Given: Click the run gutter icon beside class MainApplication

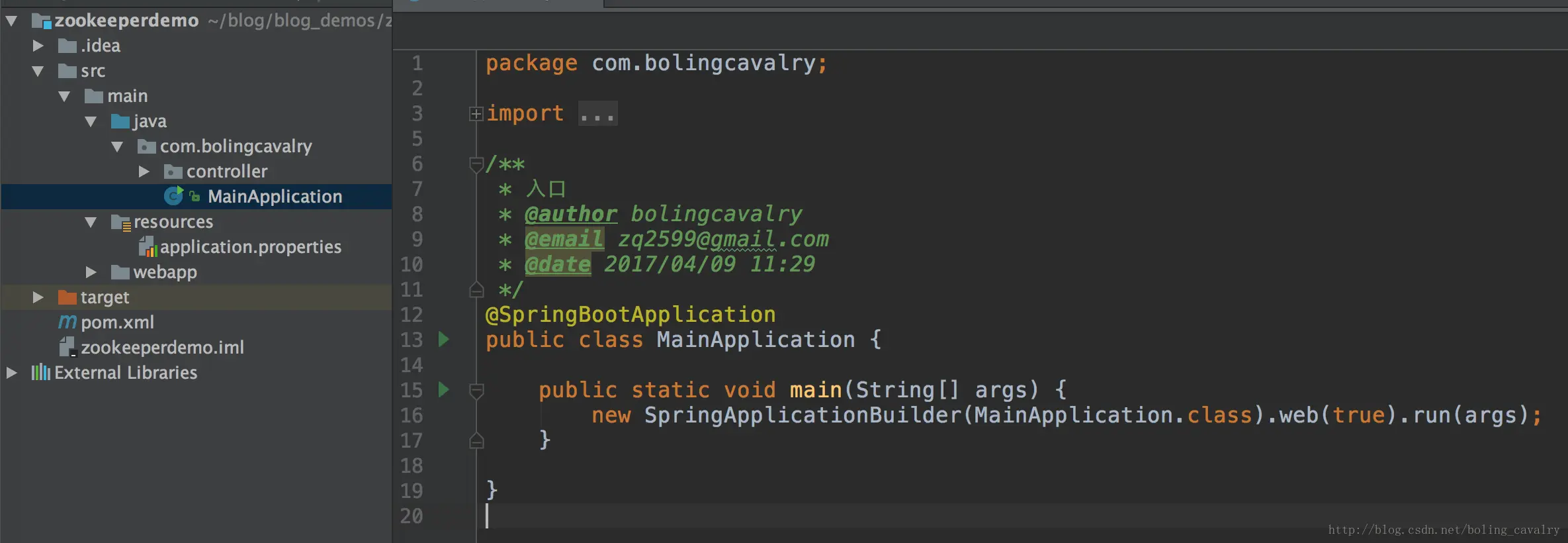Looking at the screenshot, I should coord(444,340).
